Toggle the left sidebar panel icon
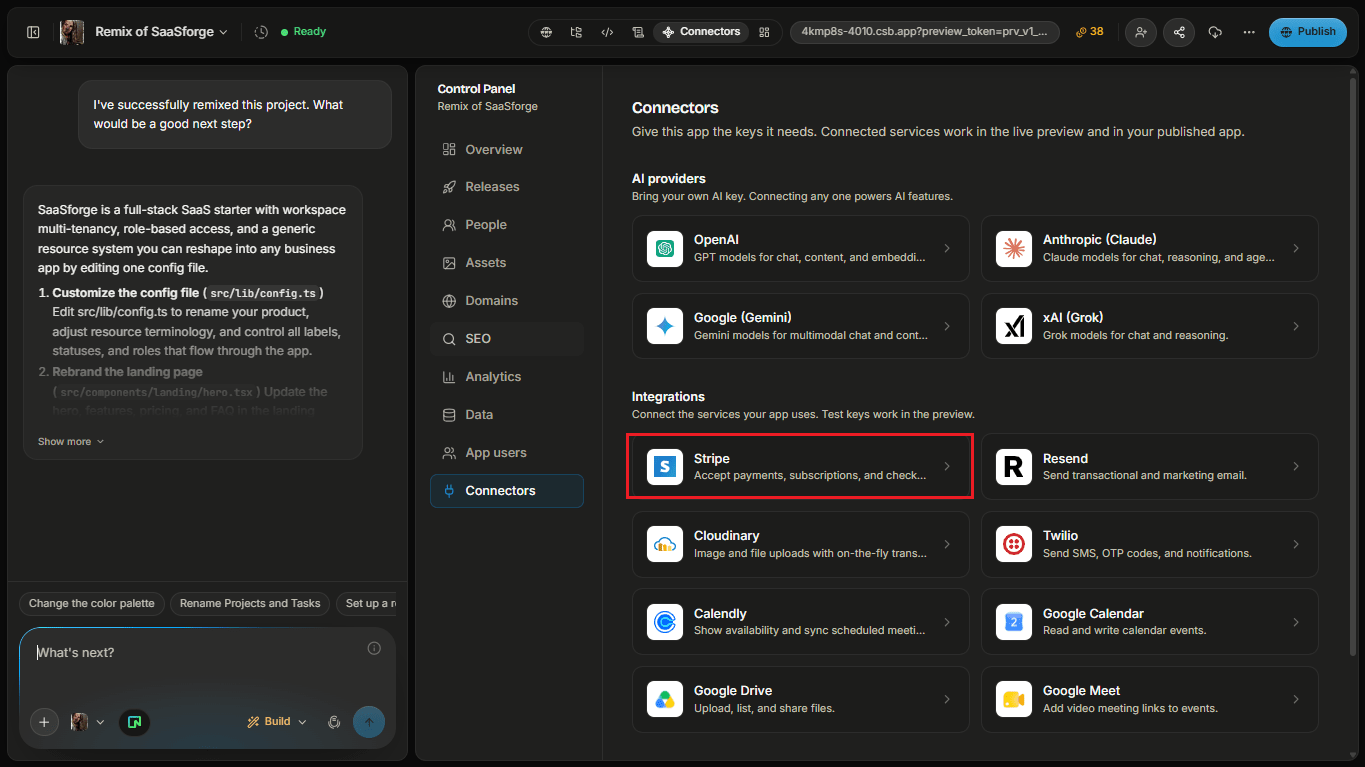 tap(33, 32)
